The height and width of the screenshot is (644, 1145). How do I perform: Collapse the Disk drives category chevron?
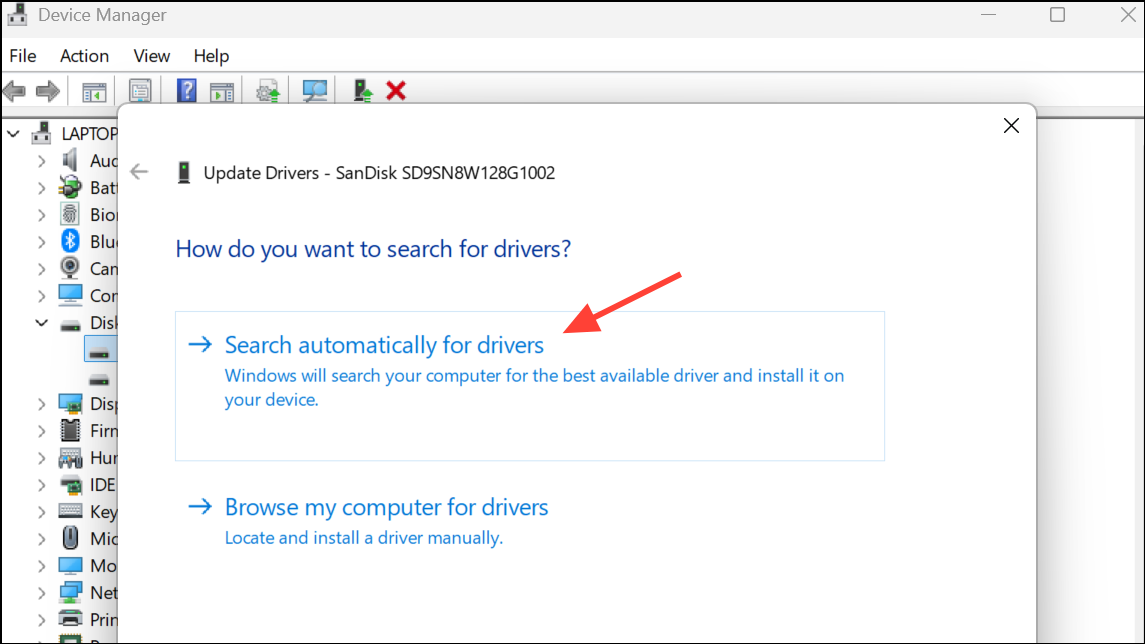click(x=42, y=322)
